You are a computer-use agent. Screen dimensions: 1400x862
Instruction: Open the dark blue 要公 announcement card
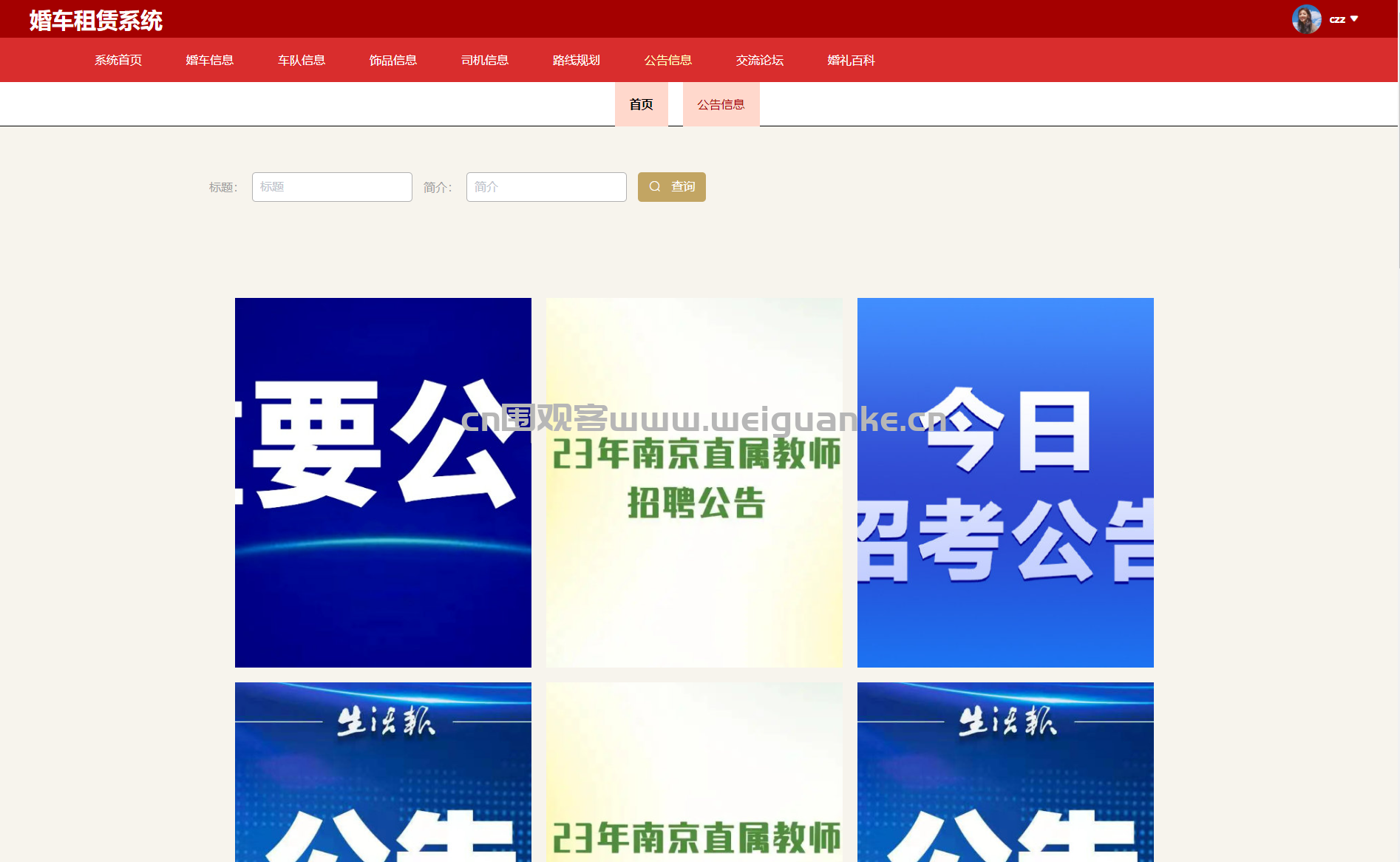point(383,483)
